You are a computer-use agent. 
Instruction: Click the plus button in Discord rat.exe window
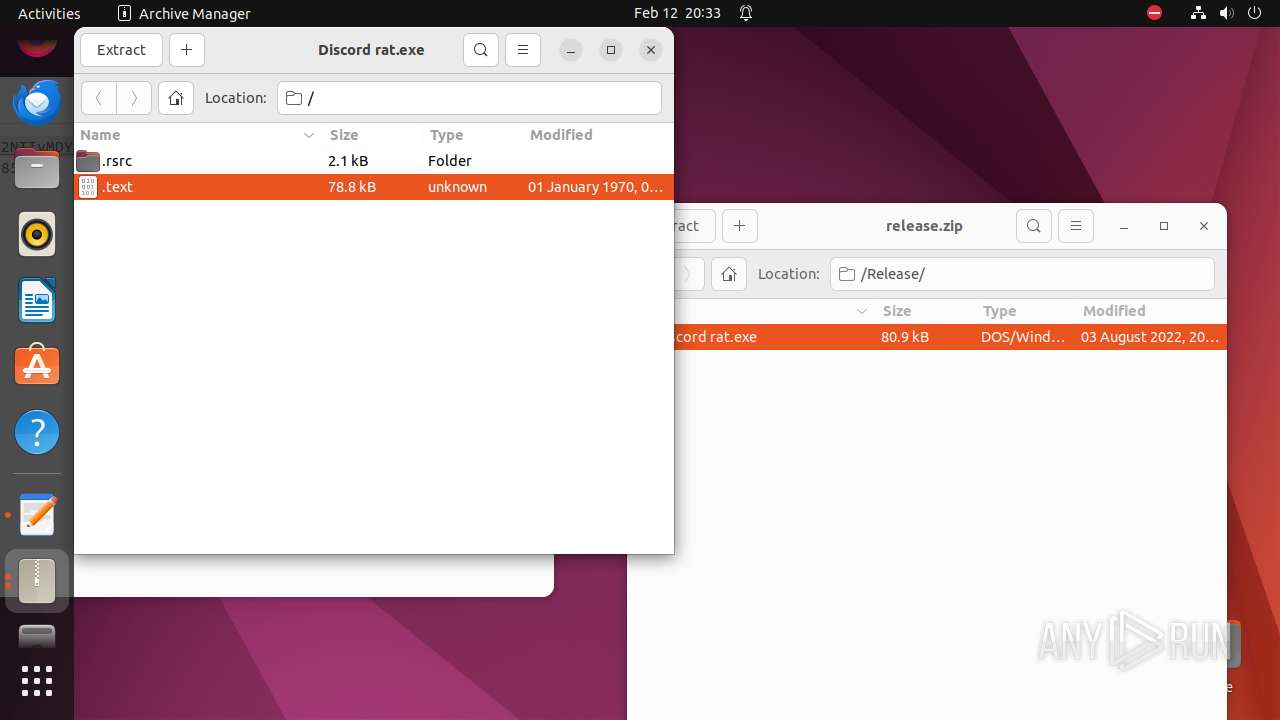pyautogui.click(x=187, y=50)
